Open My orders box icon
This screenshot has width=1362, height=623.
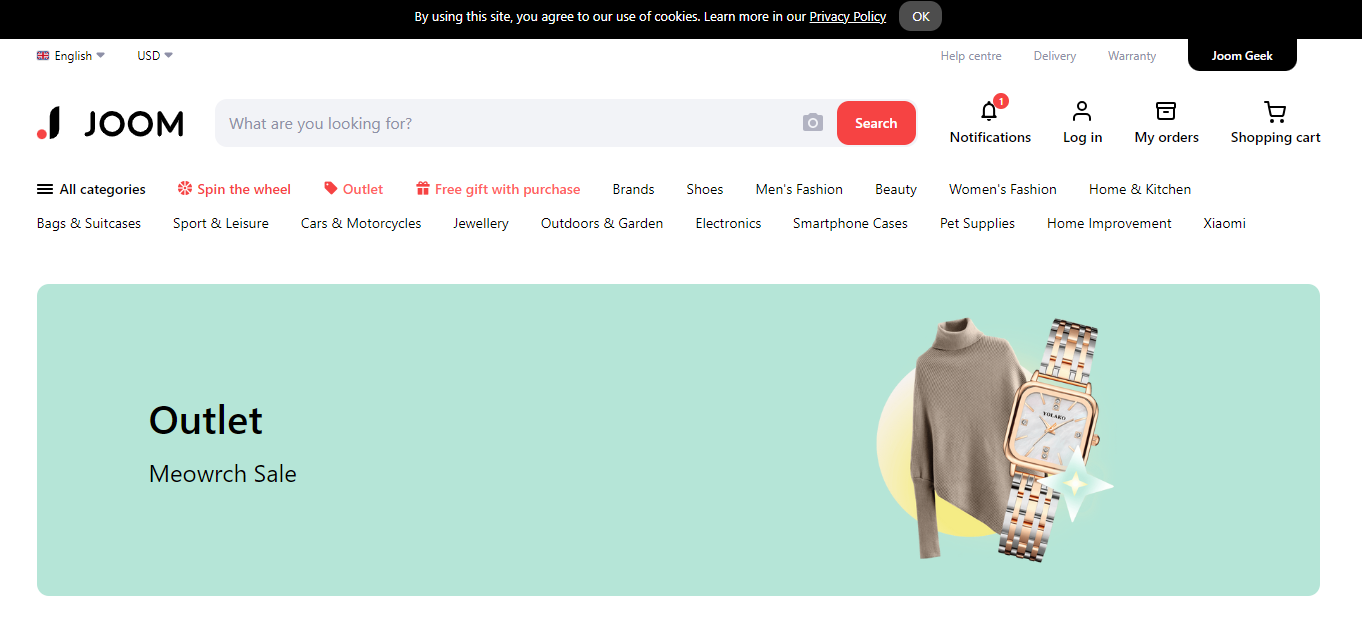pos(1166,111)
